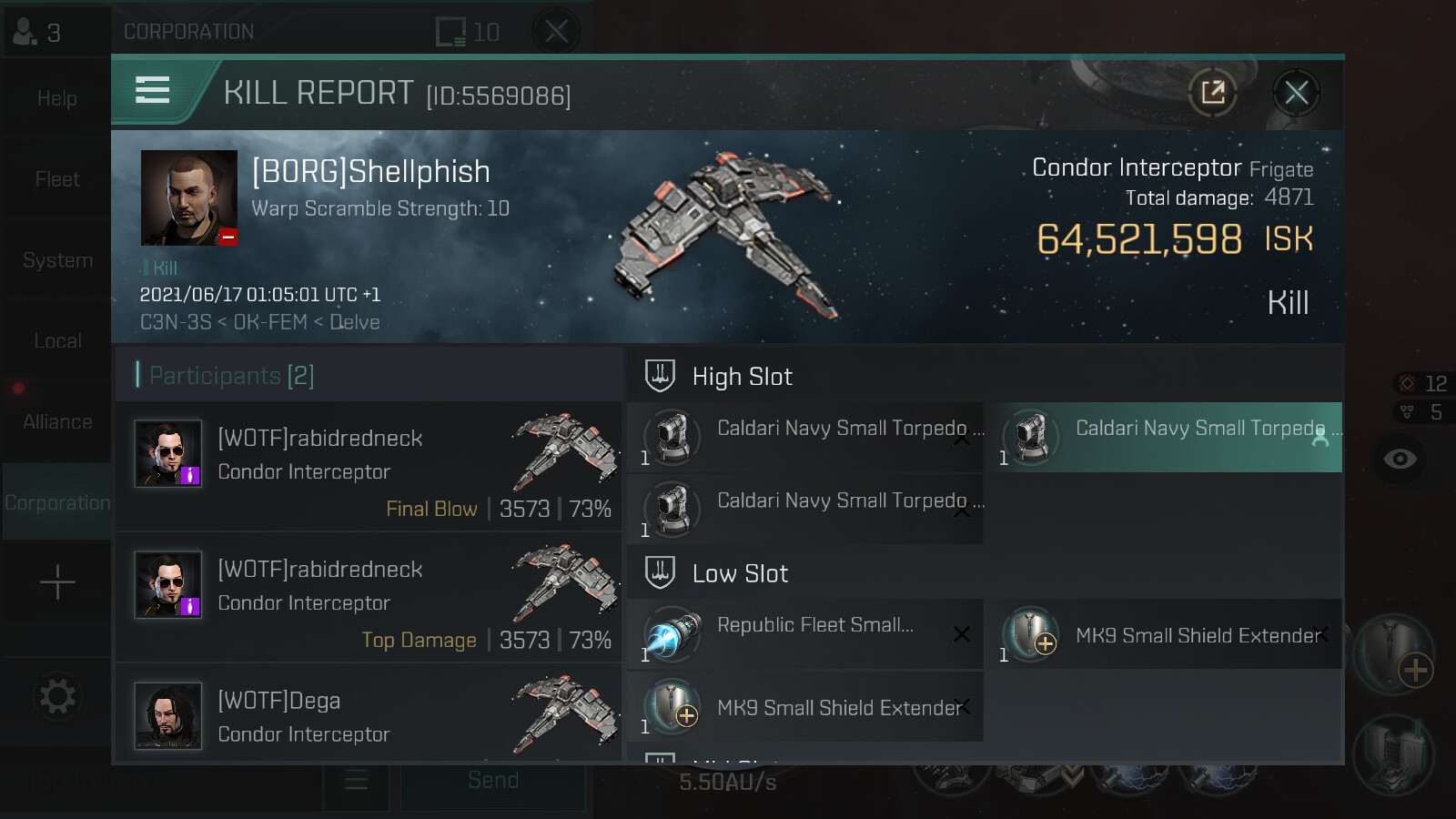Viewport: 1456px width, 819px height.
Task: Switch to the Alliance chat tab
Action: [57, 421]
